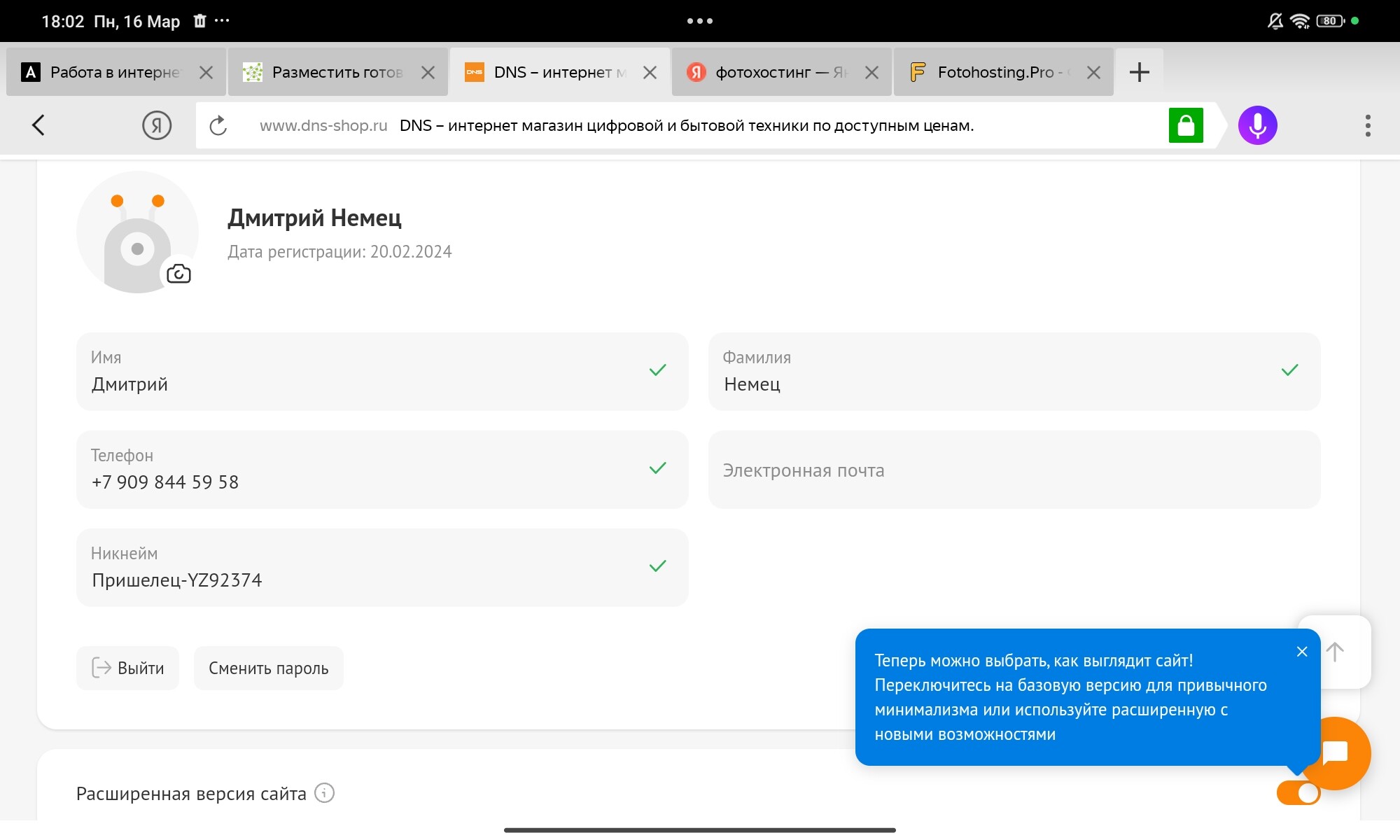Screen dimensions: 1400x840
Task: Open a new browser tab
Action: [1139, 72]
